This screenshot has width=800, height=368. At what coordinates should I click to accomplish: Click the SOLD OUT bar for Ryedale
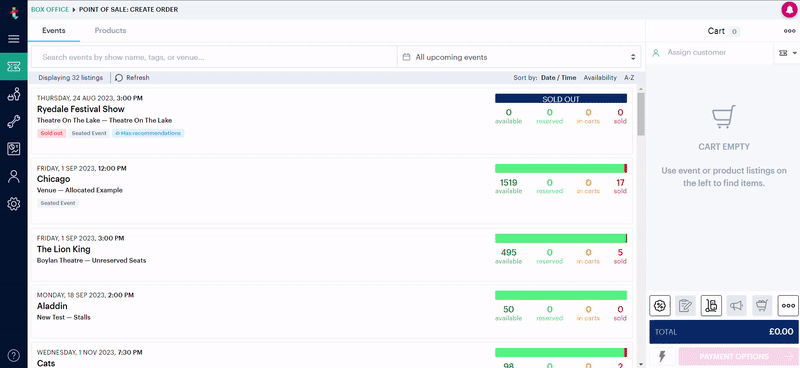[x=561, y=99]
